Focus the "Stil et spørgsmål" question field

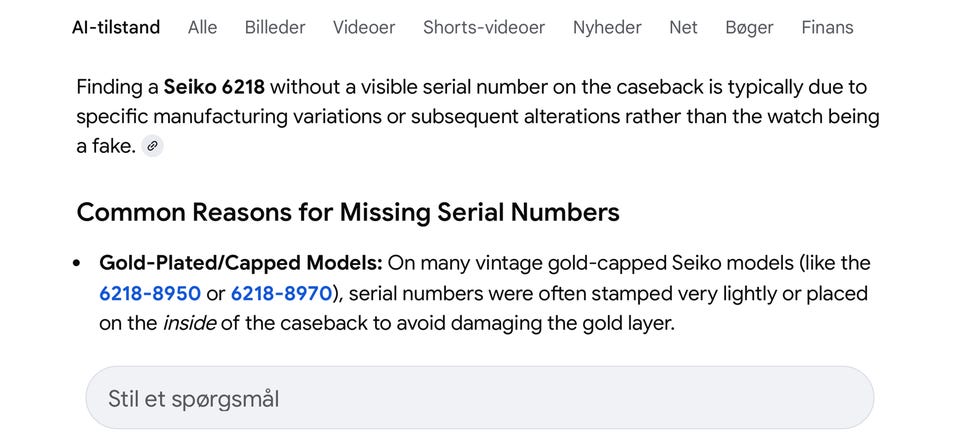(x=480, y=399)
